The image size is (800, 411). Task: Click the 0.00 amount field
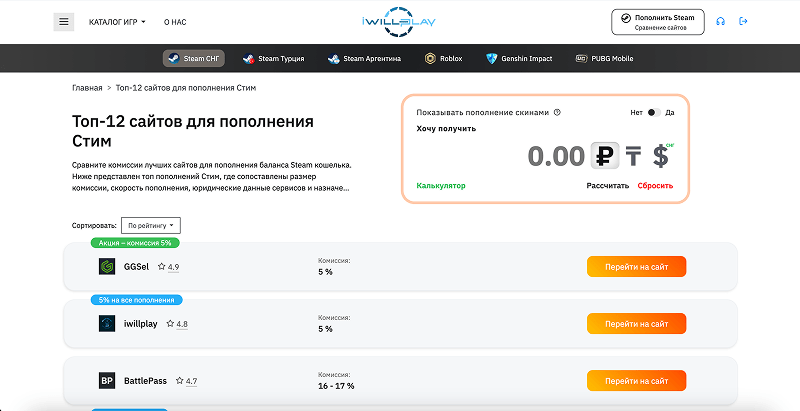[556, 156]
